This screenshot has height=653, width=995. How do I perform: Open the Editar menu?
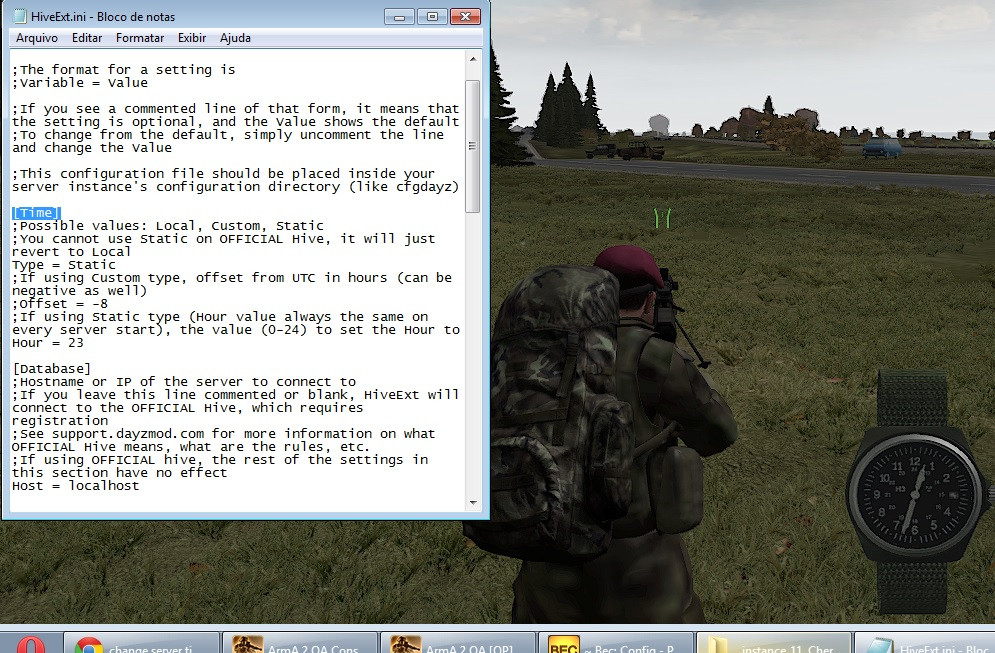87,38
